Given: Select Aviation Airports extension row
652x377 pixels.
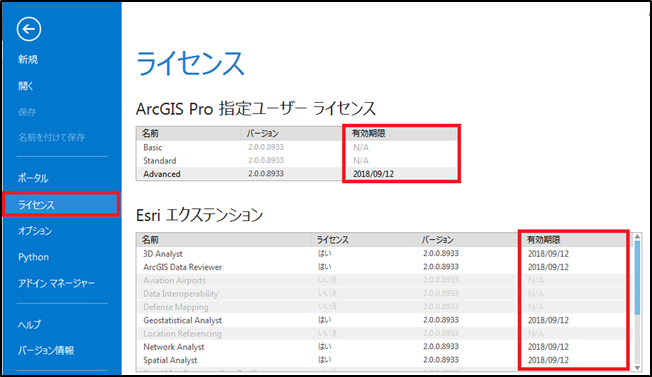Looking at the screenshot, I should [384, 280].
